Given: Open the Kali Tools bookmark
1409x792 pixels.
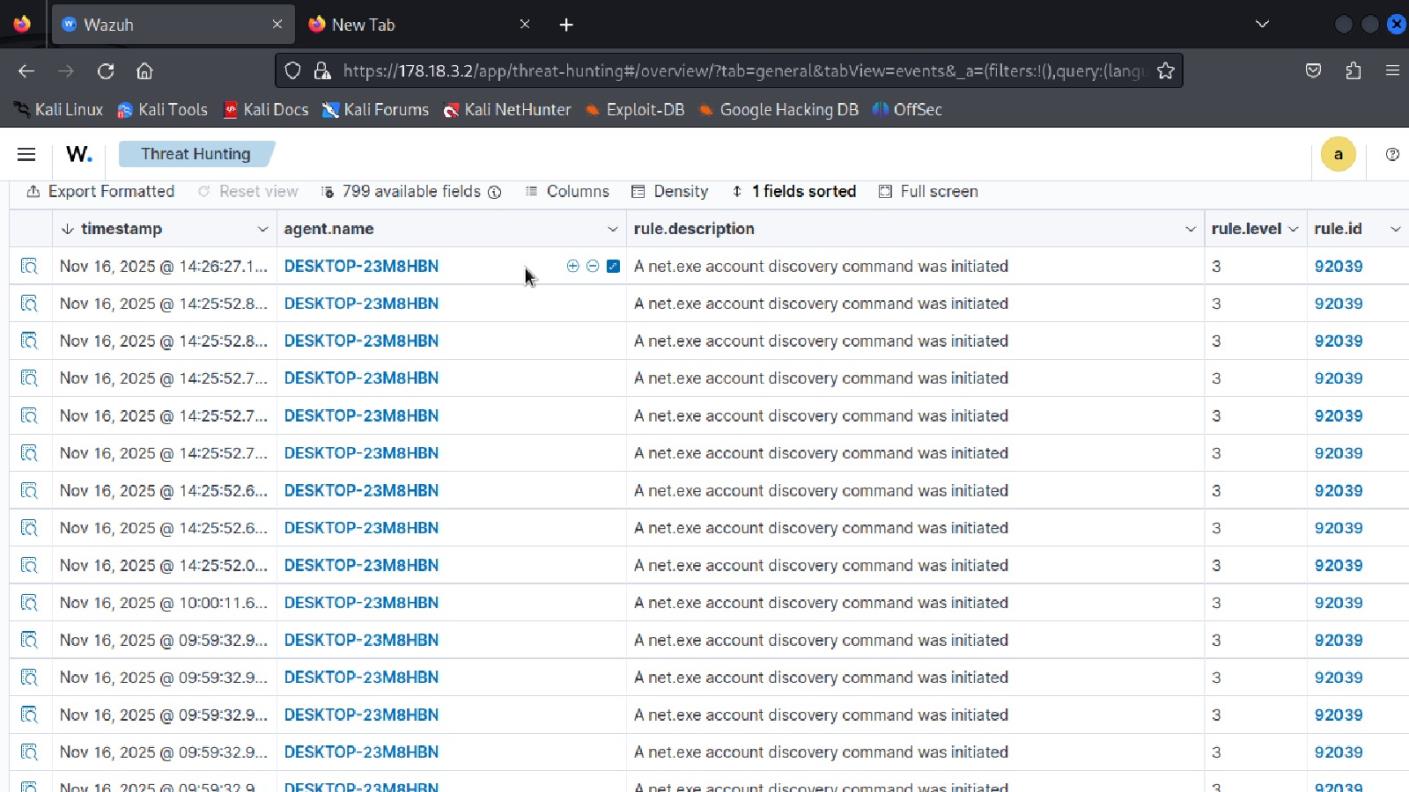Looking at the screenshot, I should click(x=162, y=110).
